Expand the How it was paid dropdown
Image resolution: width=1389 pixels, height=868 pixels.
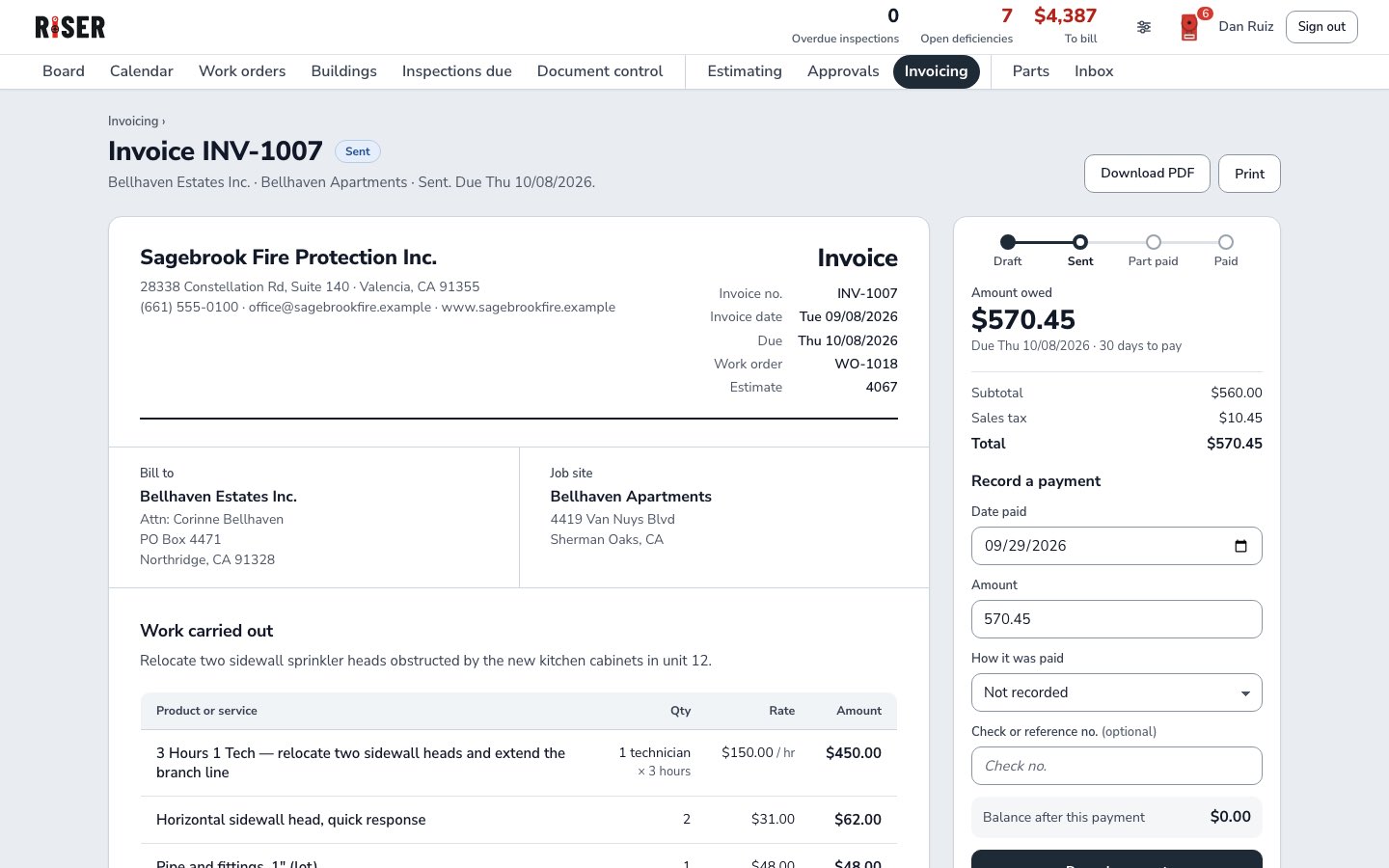(x=1117, y=692)
